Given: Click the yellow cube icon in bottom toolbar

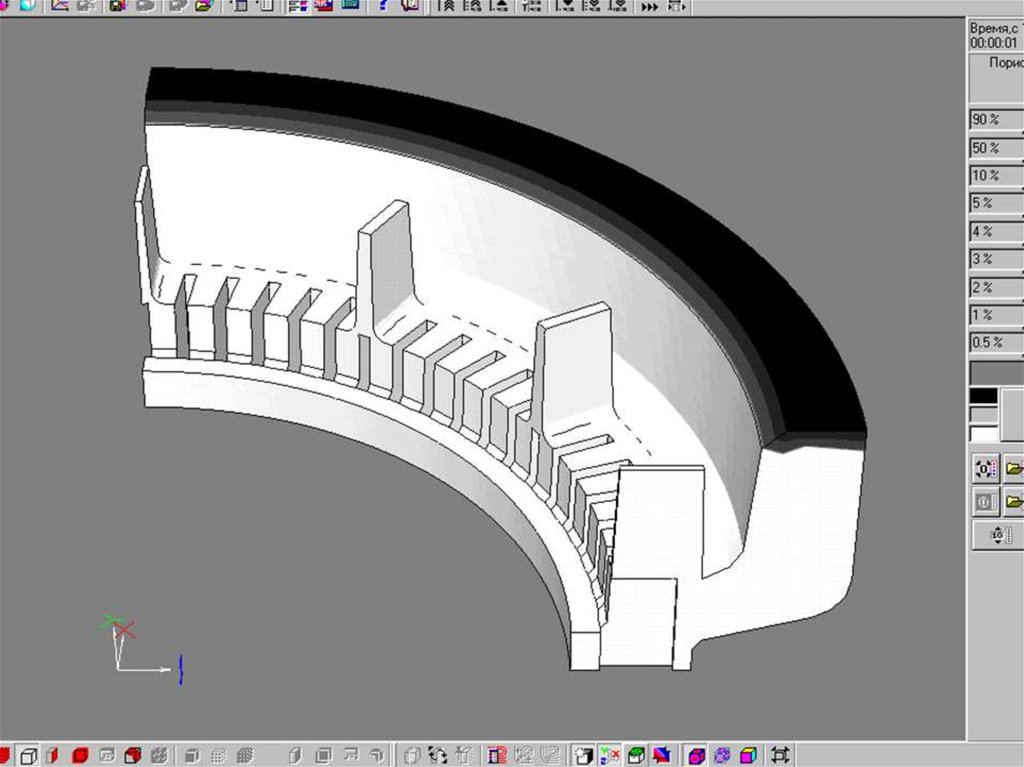Looking at the screenshot, I should [x=749, y=755].
